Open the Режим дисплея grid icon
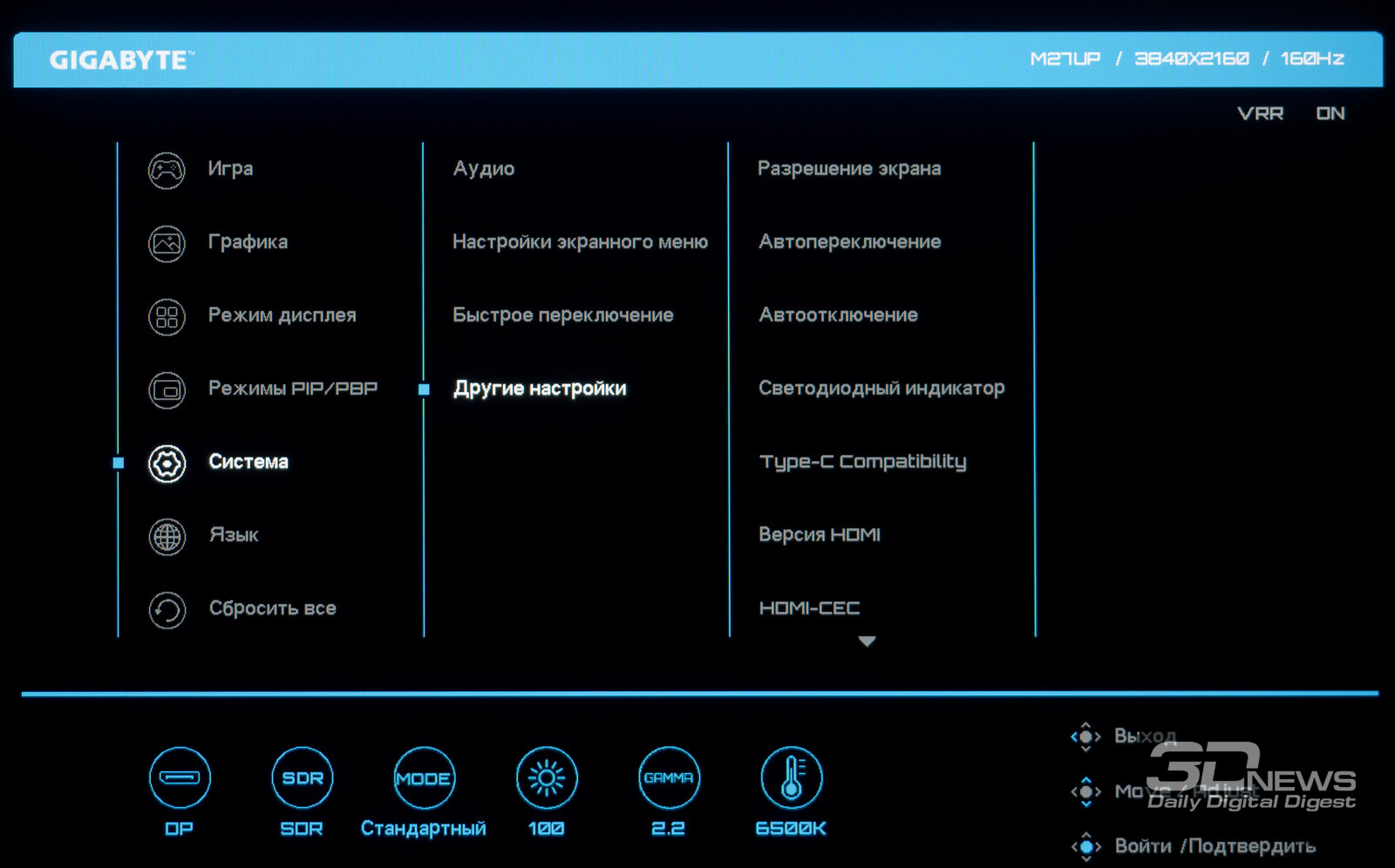 [167, 317]
